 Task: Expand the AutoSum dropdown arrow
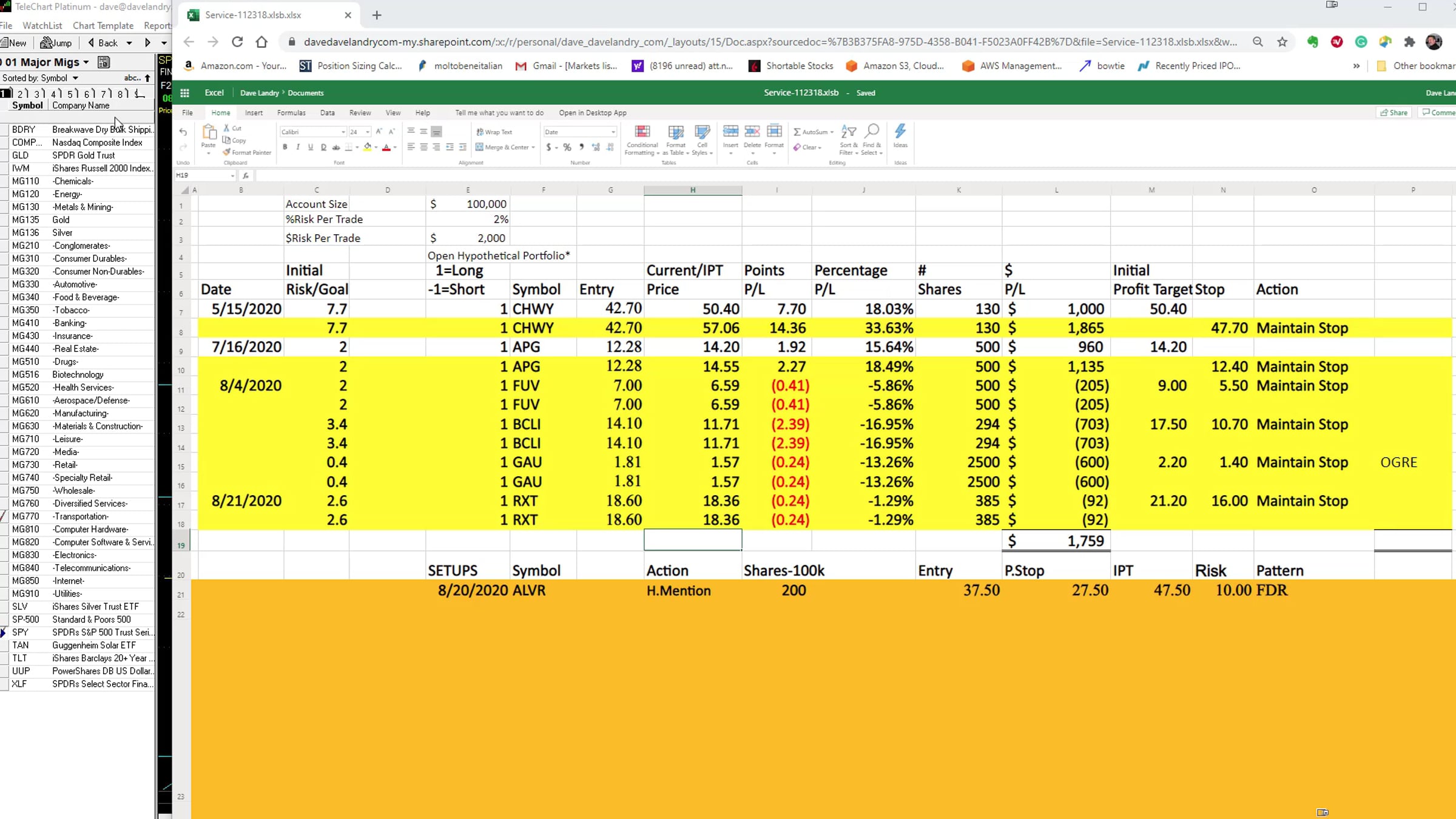pyautogui.click(x=832, y=132)
